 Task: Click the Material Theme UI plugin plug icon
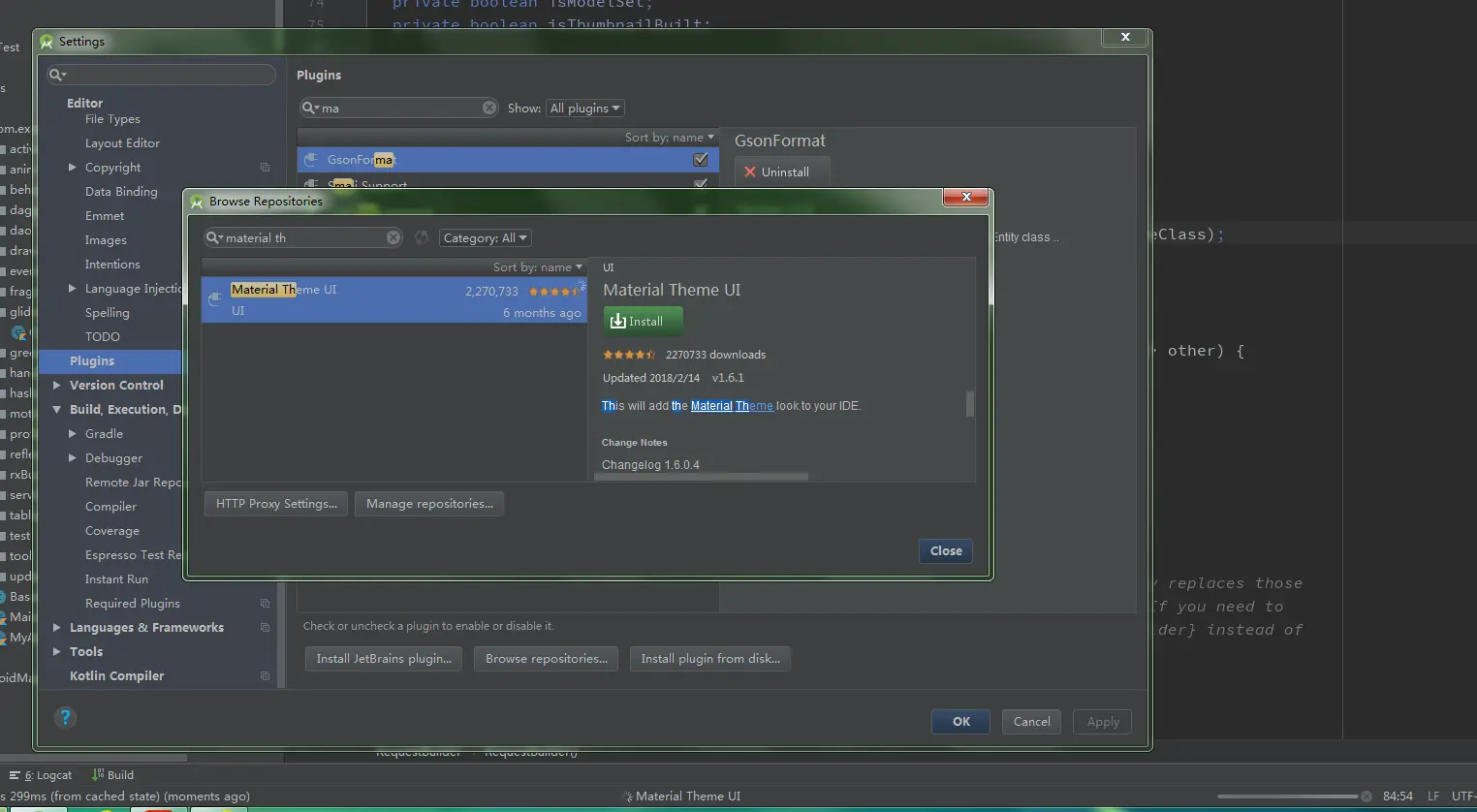click(x=215, y=299)
